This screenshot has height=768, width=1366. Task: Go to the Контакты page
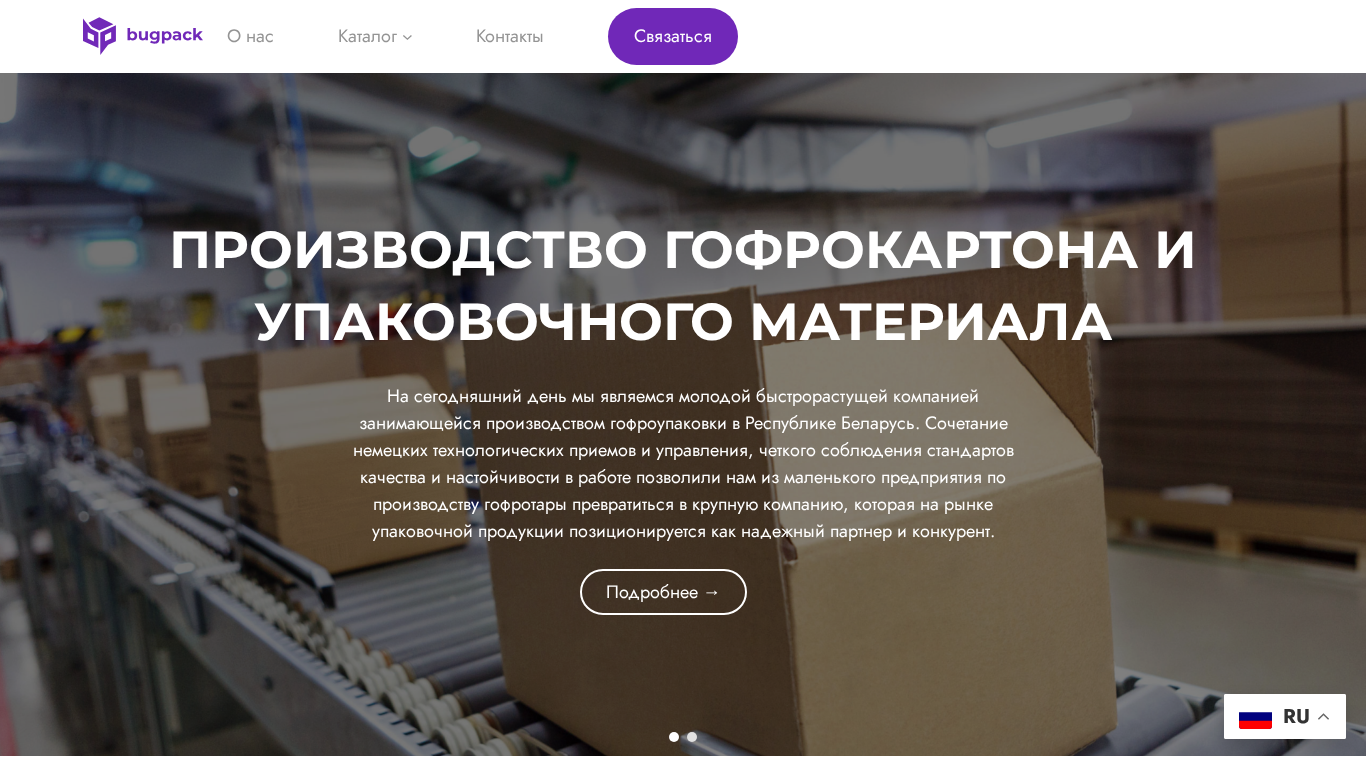click(x=509, y=36)
